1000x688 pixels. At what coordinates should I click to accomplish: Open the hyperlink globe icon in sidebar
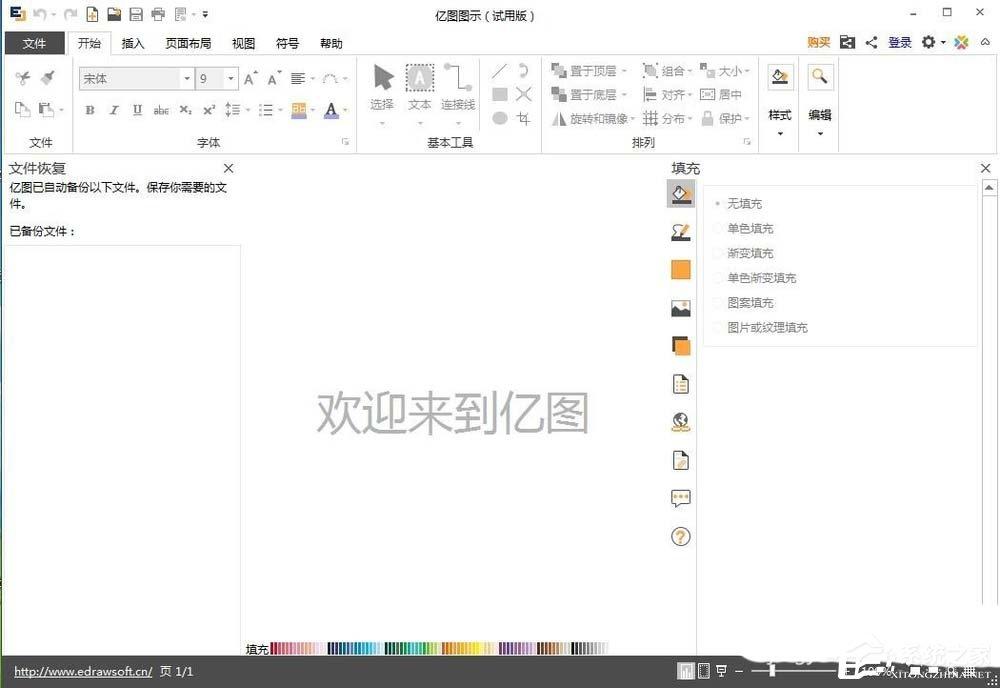pyautogui.click(x=680, y=422)
